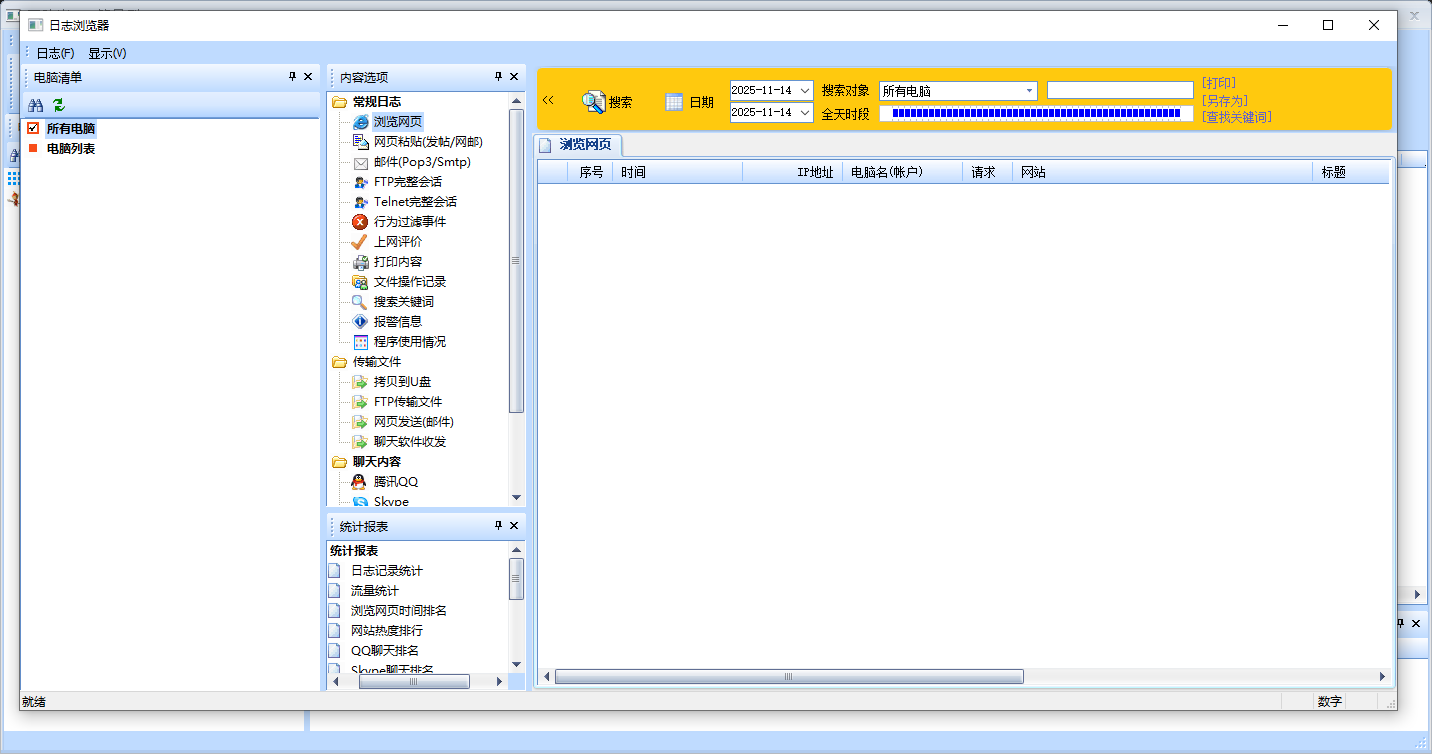The width and height of the screenshot is (1432, 754).
Task: Pin the 内容选项 panel with pushpin
Action: [498, 77]
